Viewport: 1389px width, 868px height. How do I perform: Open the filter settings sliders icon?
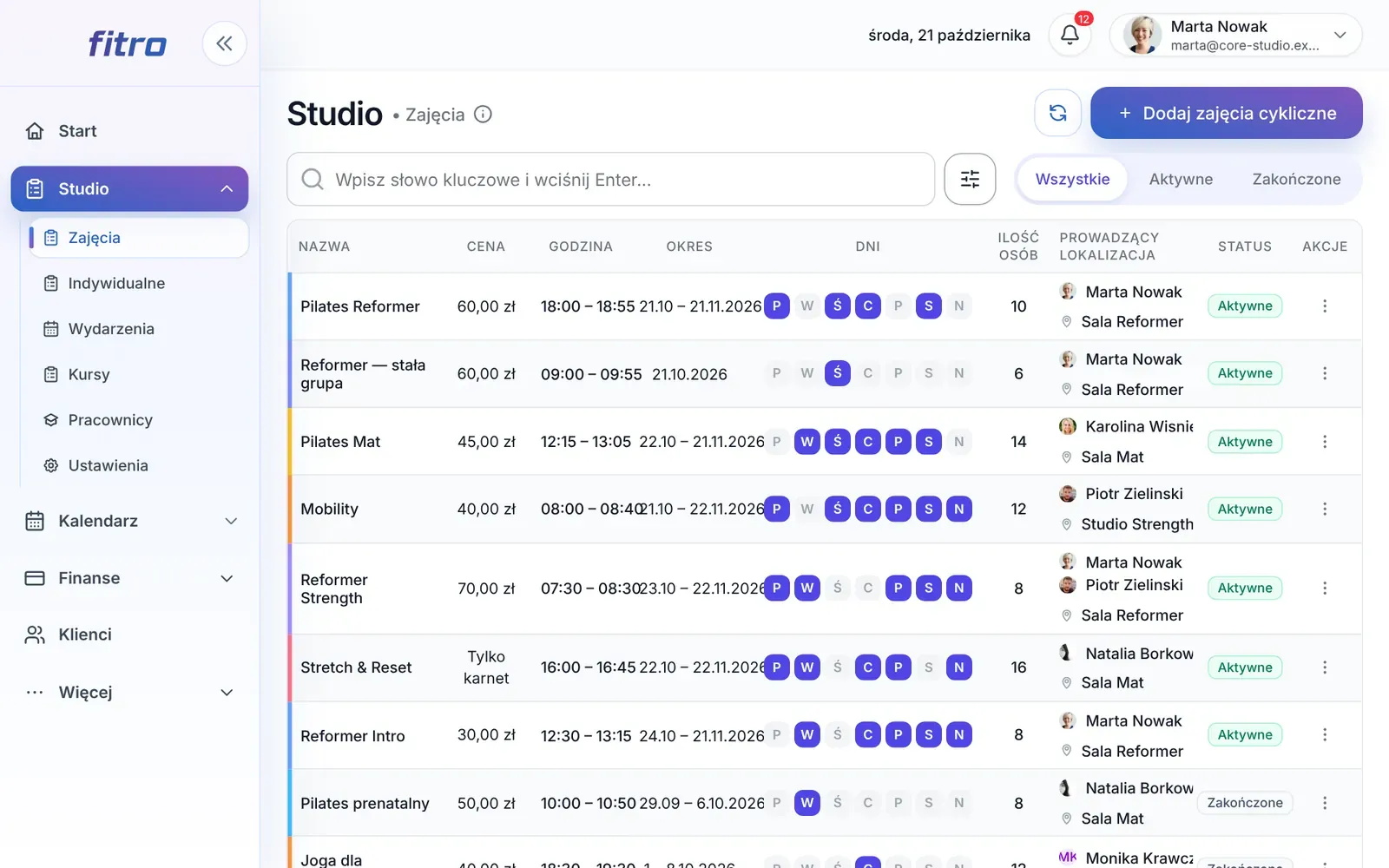point(970,179)
